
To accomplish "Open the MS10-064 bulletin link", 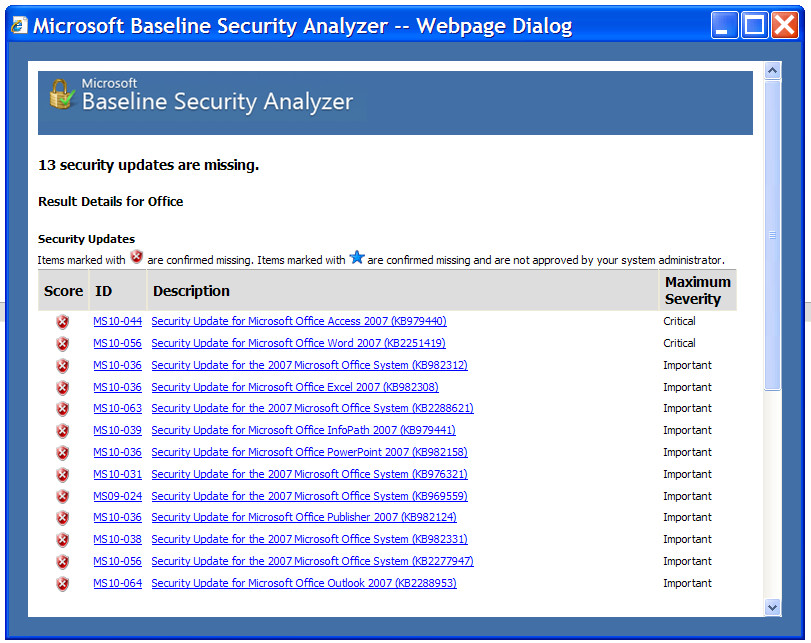I will [x=117, y=583].
